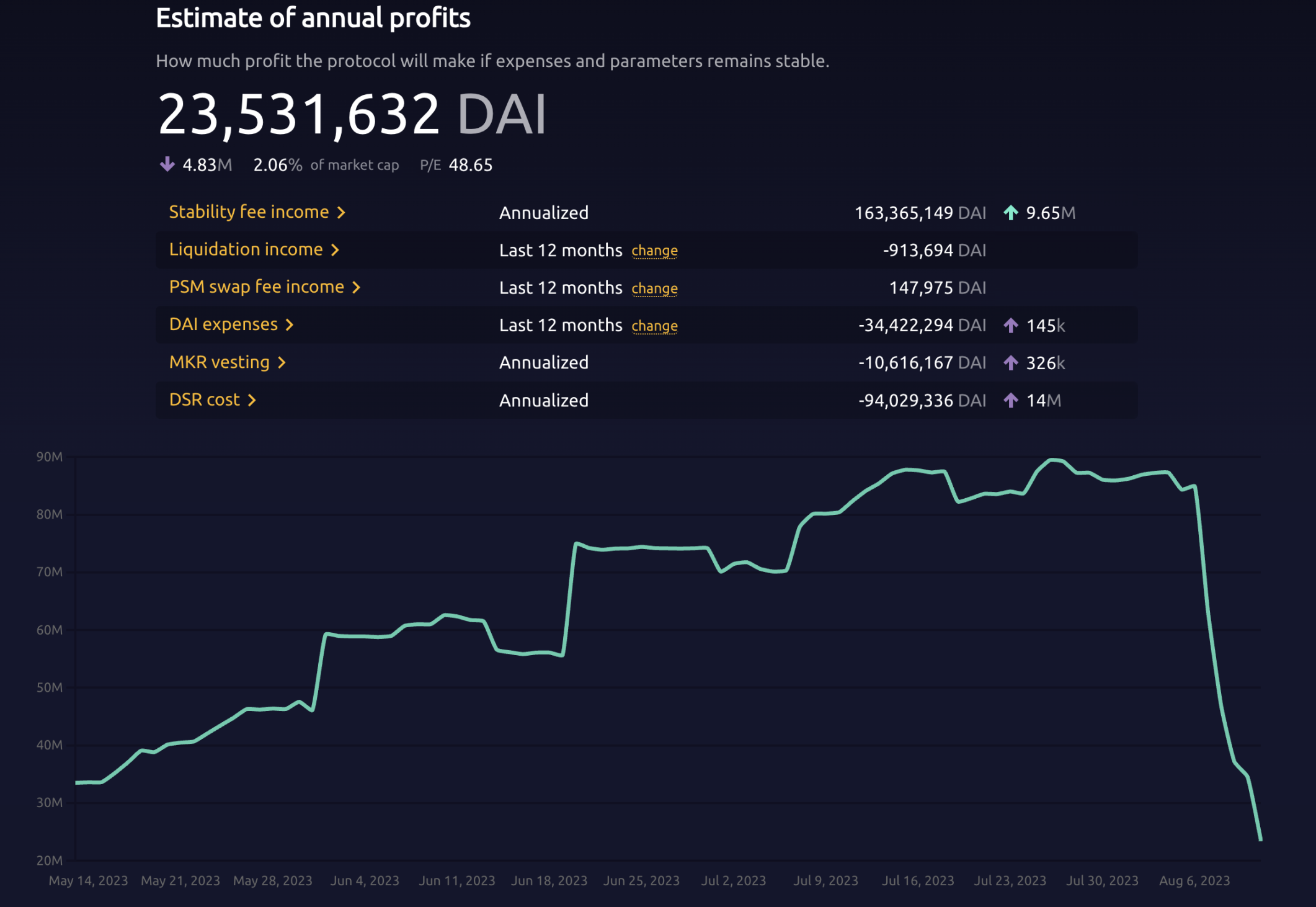
Task: Click the green up arrow beside 9.65M
Action: coord(1011,213)
